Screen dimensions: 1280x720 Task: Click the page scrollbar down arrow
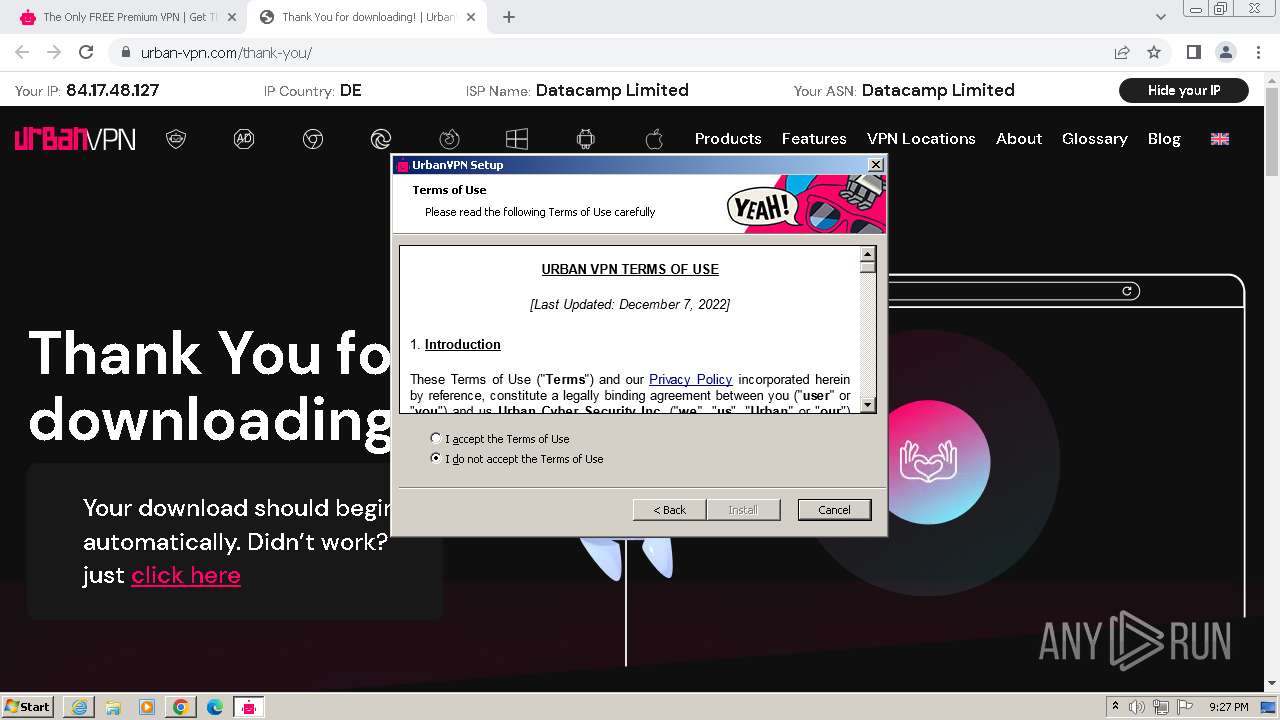[x=1272, y=684]
